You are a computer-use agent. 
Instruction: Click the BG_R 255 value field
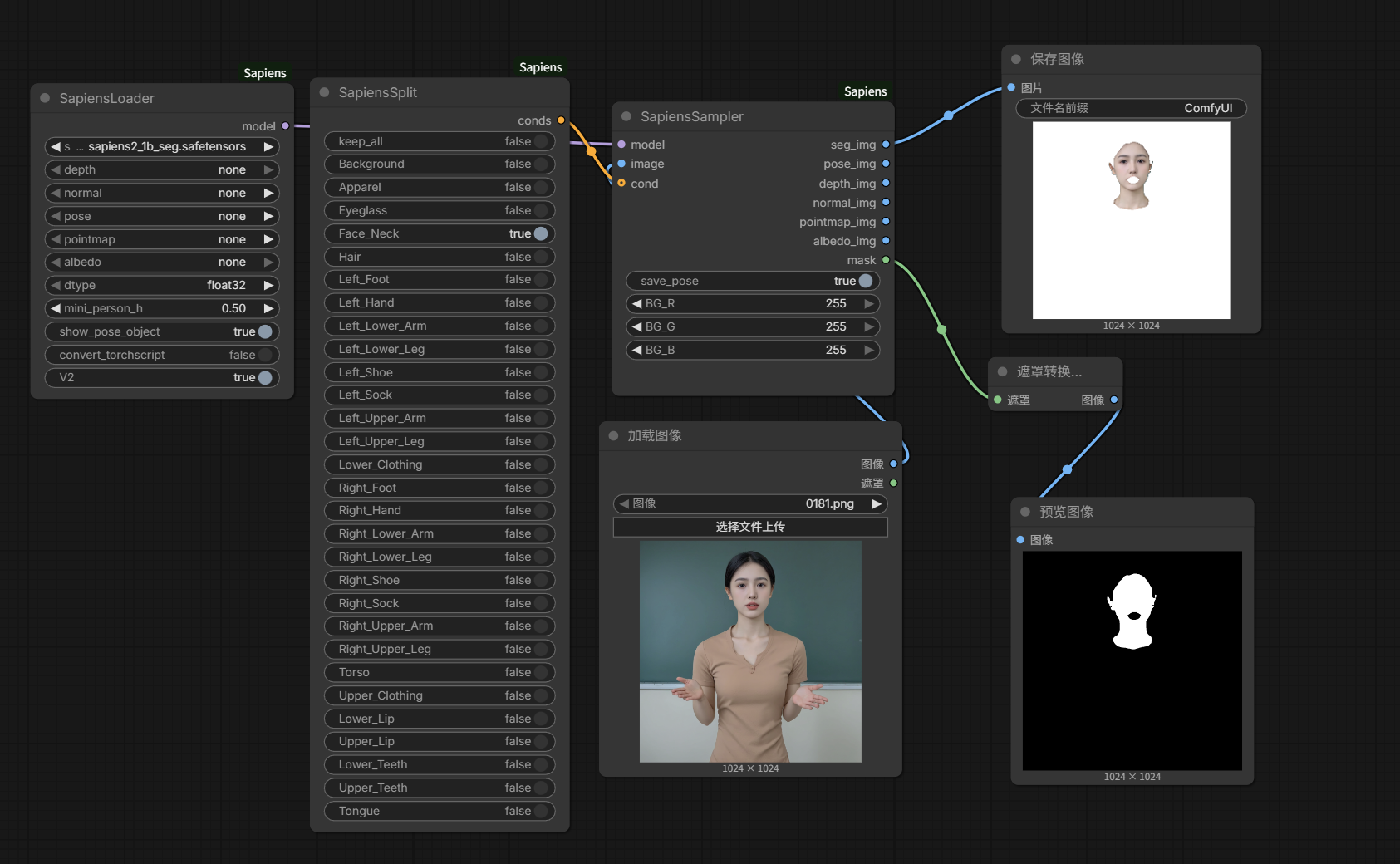[x=753, y=304]
